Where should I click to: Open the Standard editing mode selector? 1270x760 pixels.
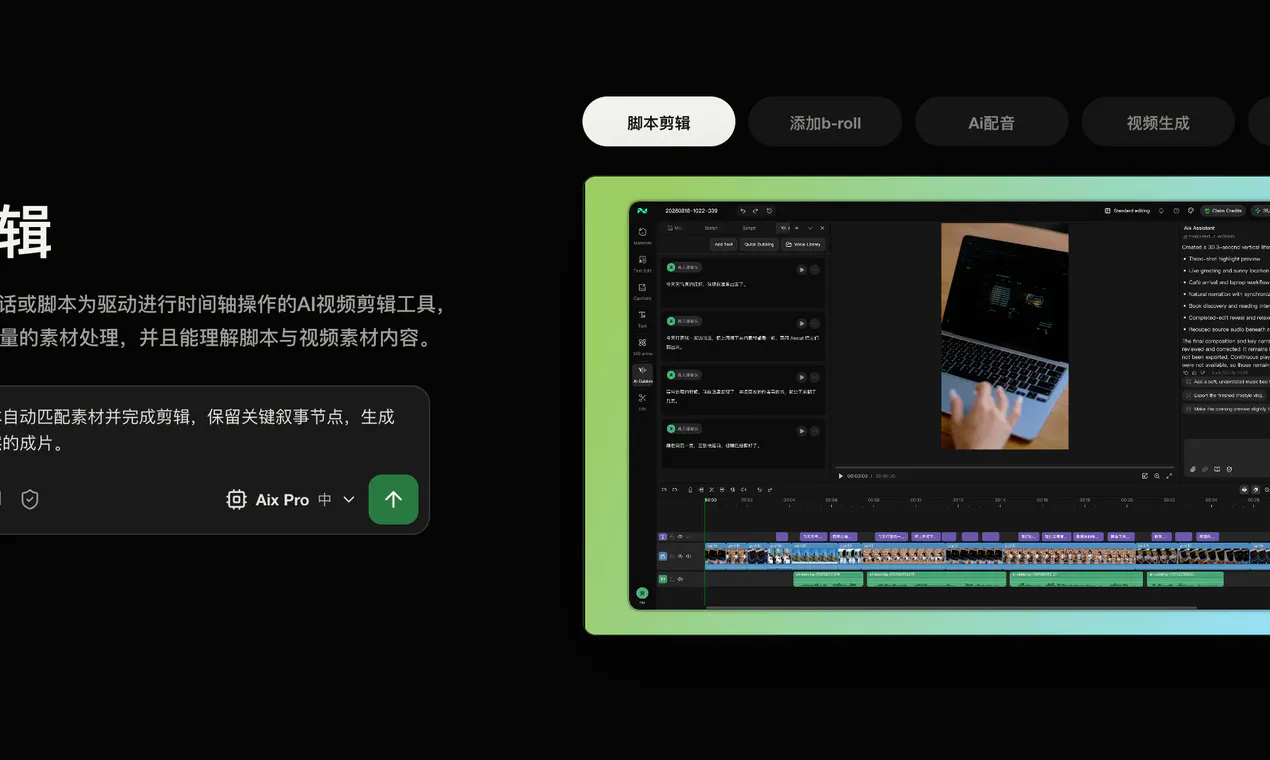(x=1127, y=211)
